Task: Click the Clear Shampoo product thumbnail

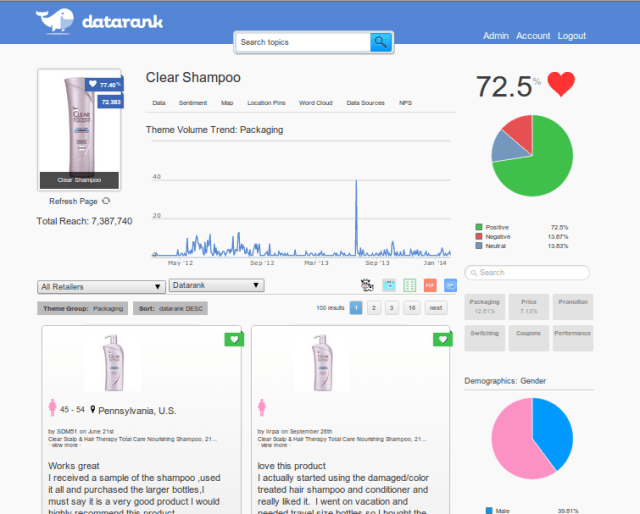Action: [79, 129]
